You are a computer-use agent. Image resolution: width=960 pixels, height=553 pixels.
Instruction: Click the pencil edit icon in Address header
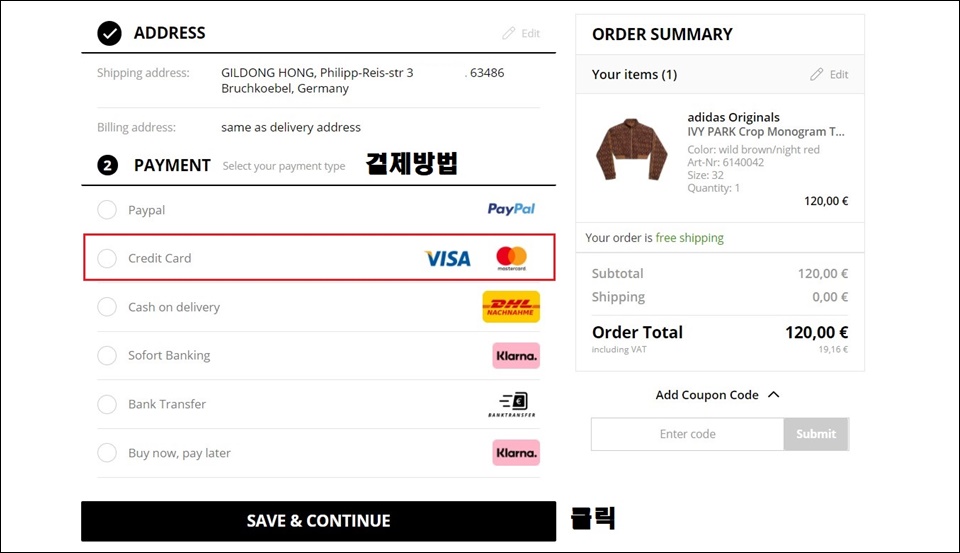[509, 33]
